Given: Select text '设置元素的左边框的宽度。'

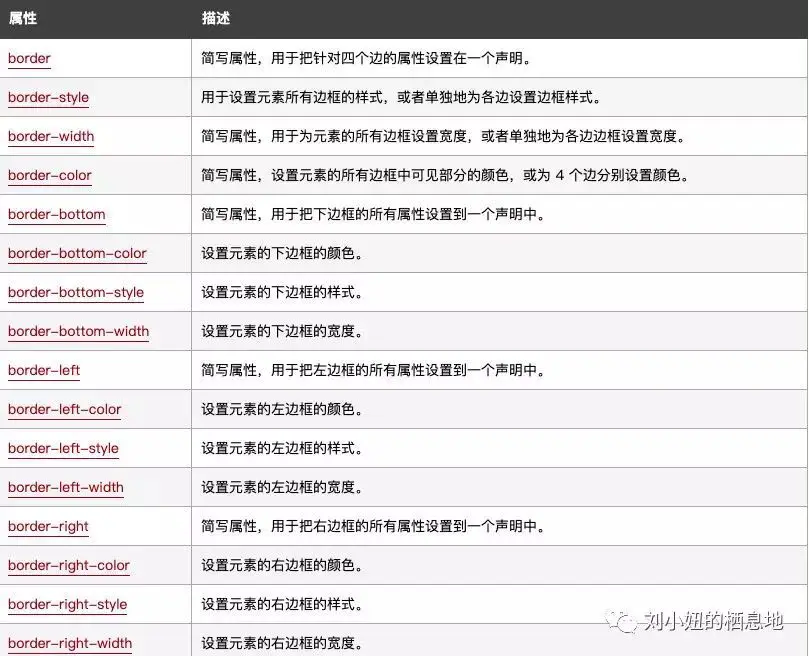Looking at the screenshot, I should coord(282,487).
